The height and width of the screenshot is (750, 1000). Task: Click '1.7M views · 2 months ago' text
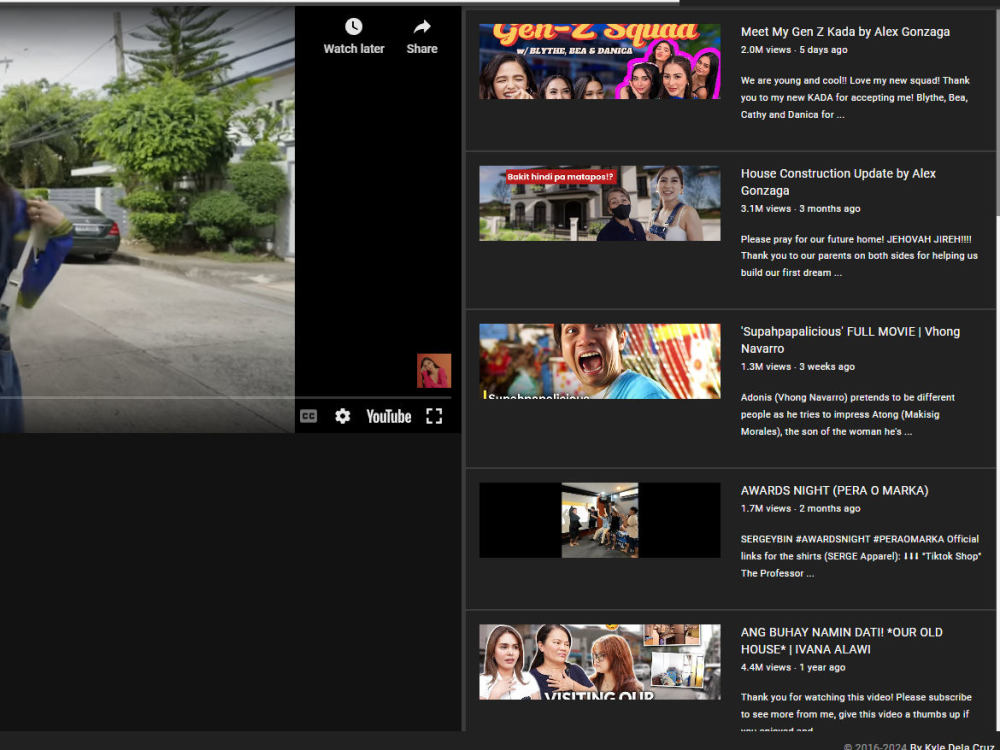[800, 508]
